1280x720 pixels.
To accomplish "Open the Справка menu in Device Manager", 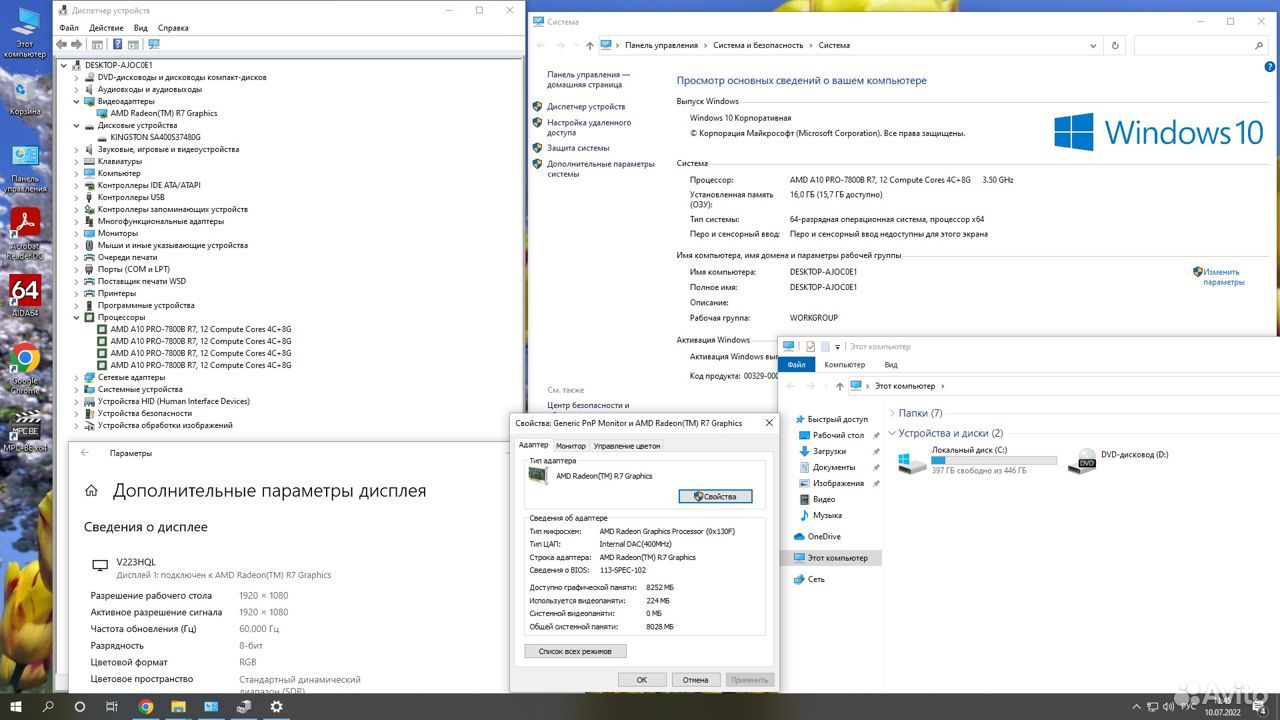I will pyautogui.click(x=173, y=28).
